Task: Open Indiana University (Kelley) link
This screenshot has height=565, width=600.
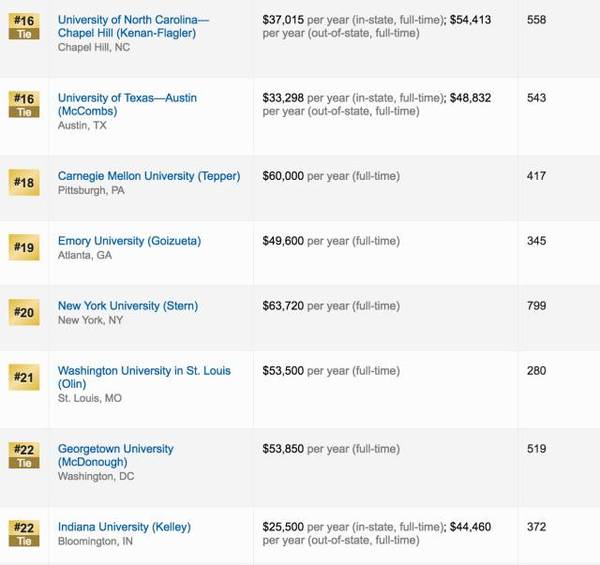Action: point(124,527)
